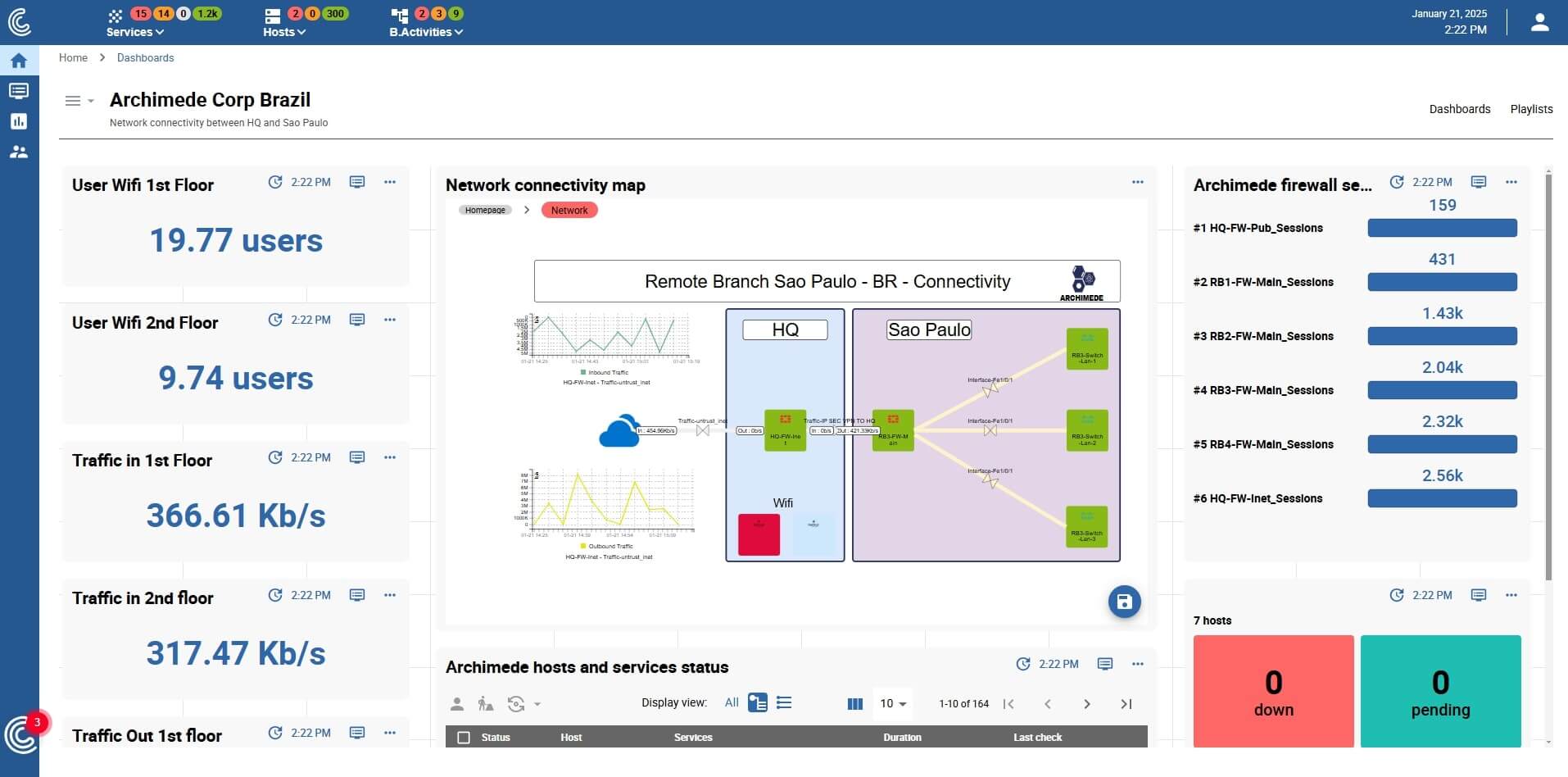
Task: Open the Dashboards tab link
Action: click(1460, 109)
